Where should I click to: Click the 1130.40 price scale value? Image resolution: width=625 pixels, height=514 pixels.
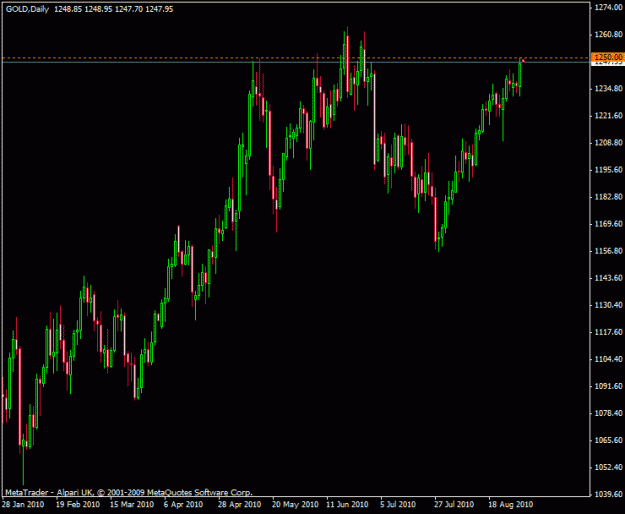click(x=608, y=305)
